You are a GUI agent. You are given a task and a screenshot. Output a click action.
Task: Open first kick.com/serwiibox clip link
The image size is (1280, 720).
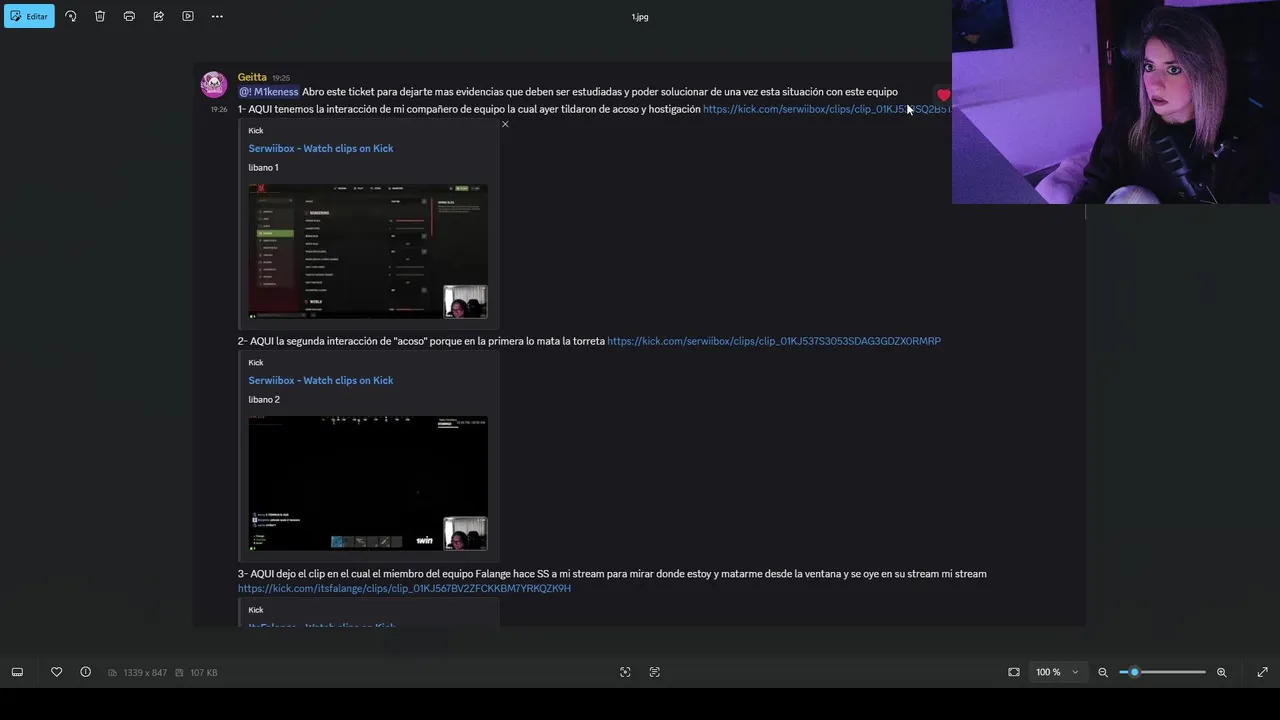click(826, 109)
